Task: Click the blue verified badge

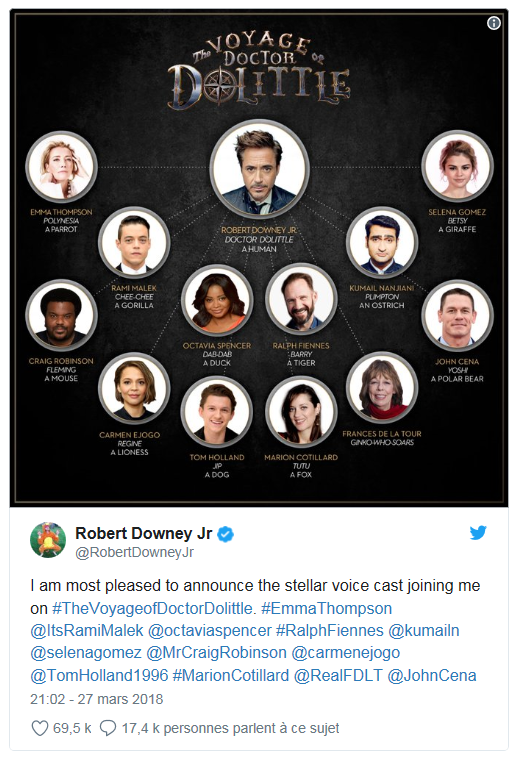Action: pos(225,534)
